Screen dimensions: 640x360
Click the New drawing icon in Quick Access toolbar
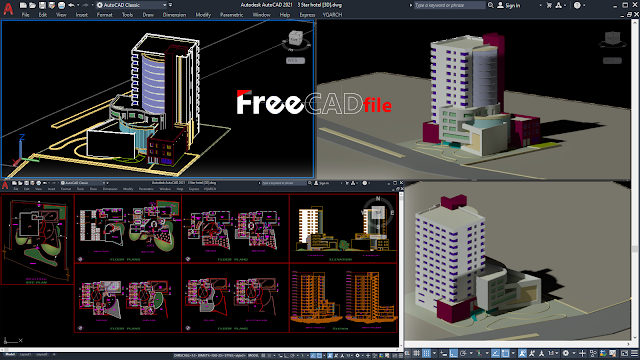click(23, 5)
